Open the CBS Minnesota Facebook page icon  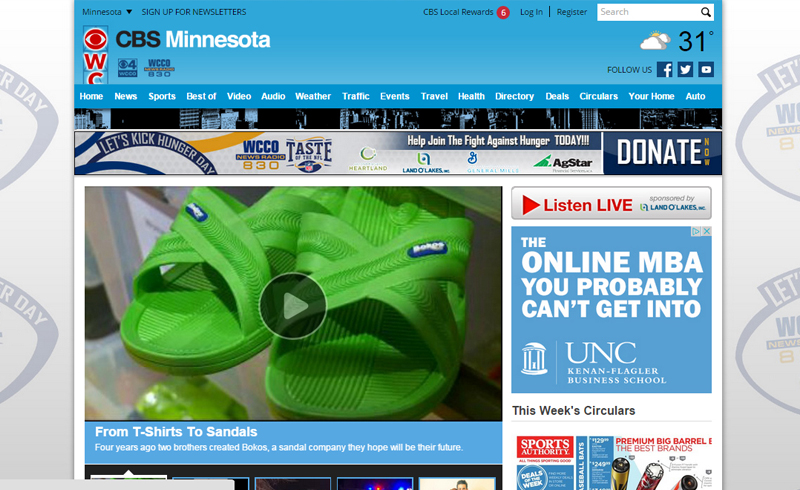coord(665,70)
